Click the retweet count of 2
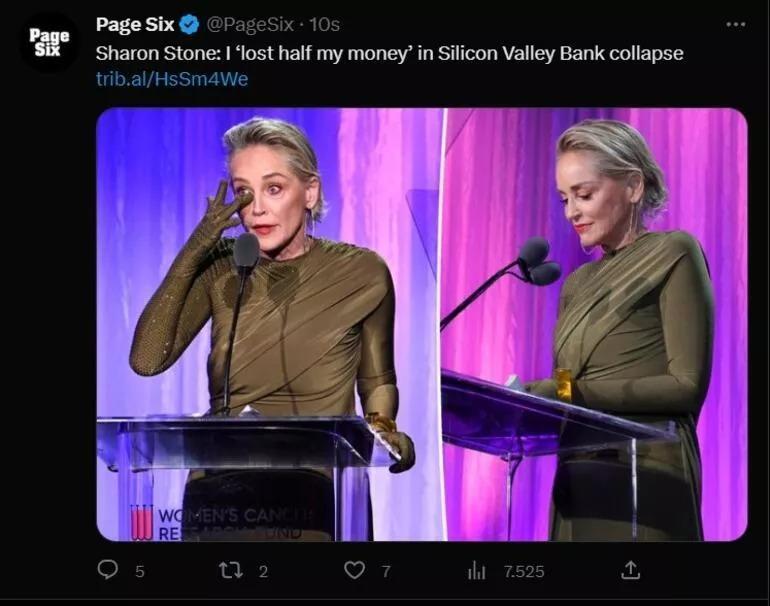This screenshot has height=606, width=770. point(263,571)
